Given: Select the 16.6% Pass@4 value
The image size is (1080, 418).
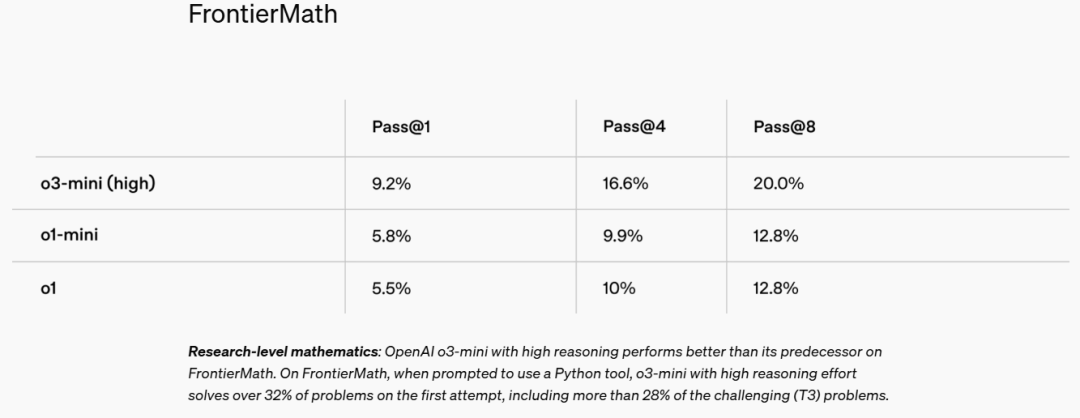Looking at the screenshot, I should [x=625, y=184].
